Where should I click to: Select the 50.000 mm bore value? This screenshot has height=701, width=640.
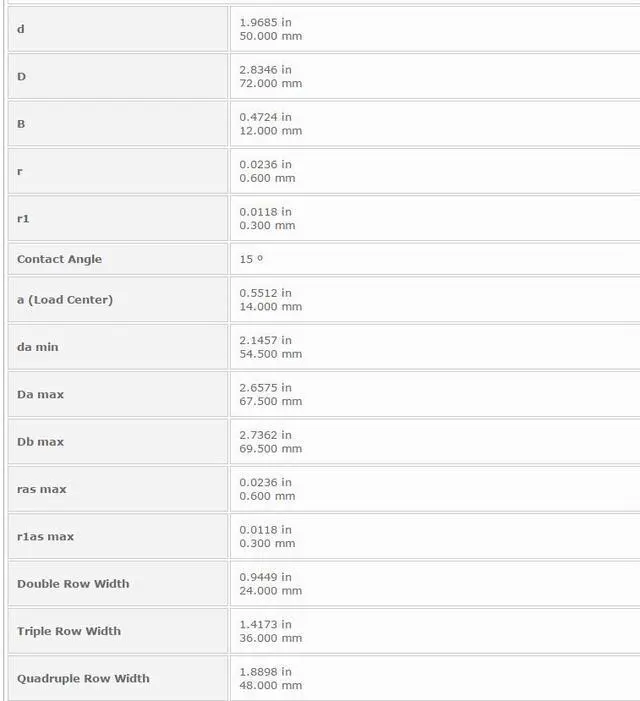[270, 36]
